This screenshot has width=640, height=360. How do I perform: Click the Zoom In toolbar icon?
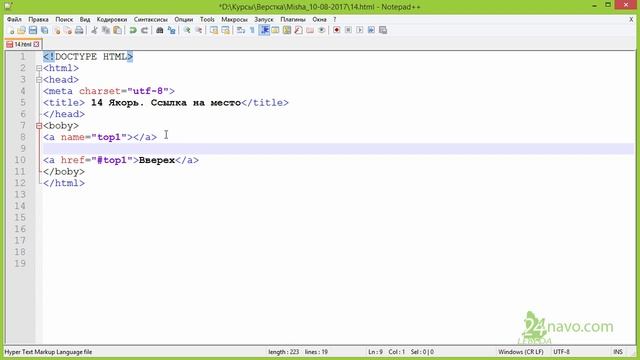coord(187,30)
